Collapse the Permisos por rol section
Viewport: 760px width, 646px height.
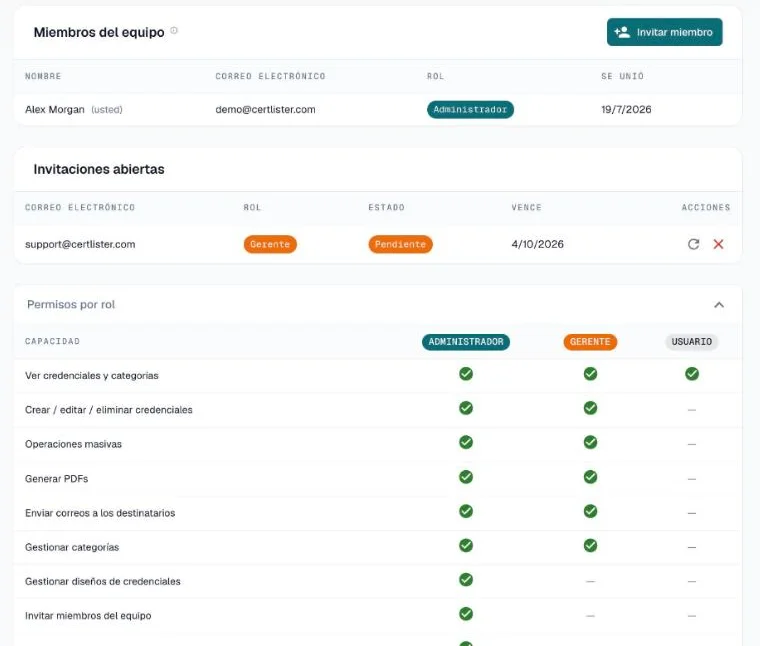719,305
